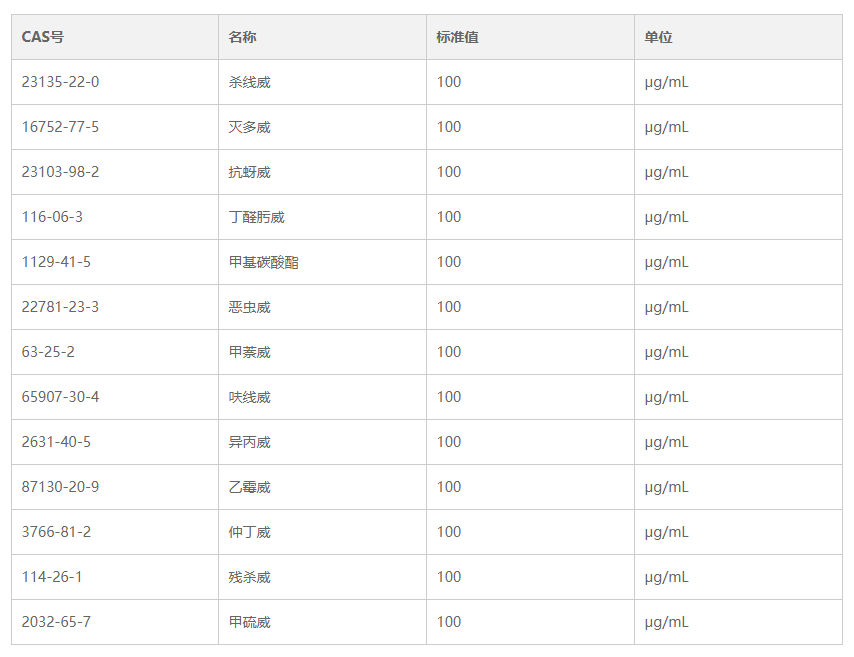This screenshot has width=854, height=657.
Task: Click the 甲萘威 name cell
Action: tap(249, 352)
